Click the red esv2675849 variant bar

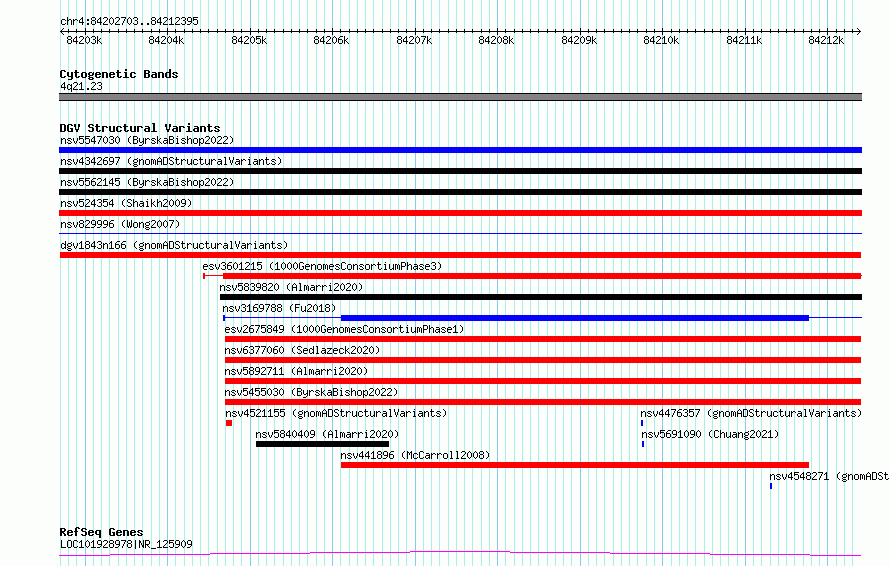pos(543,339)
